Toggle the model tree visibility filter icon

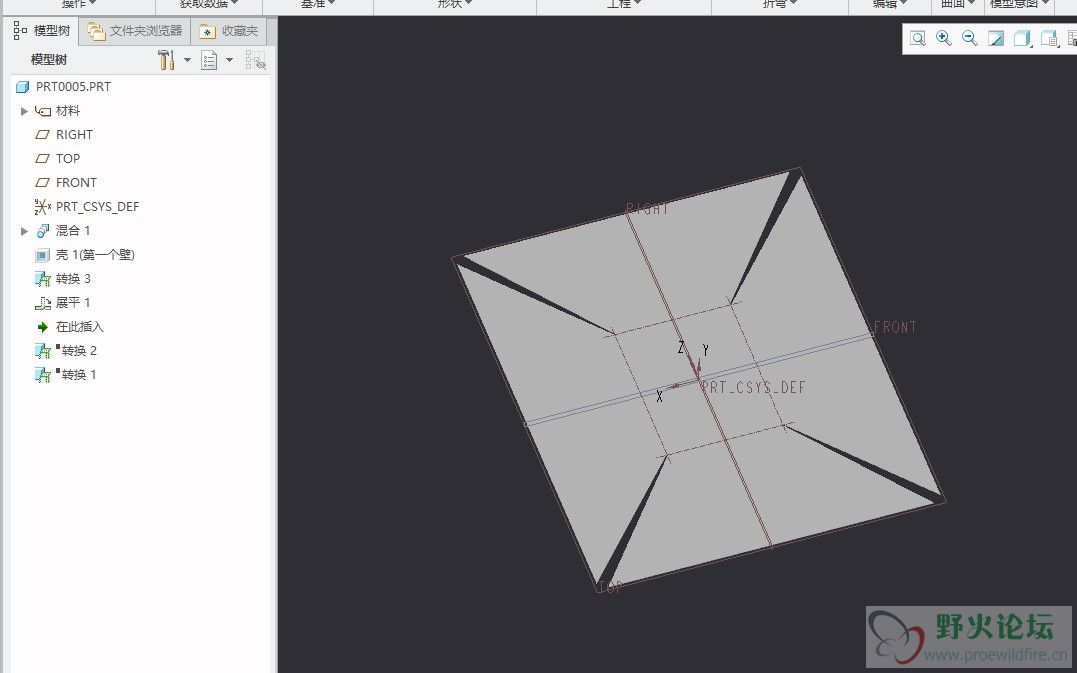click(x=256, y=60)
